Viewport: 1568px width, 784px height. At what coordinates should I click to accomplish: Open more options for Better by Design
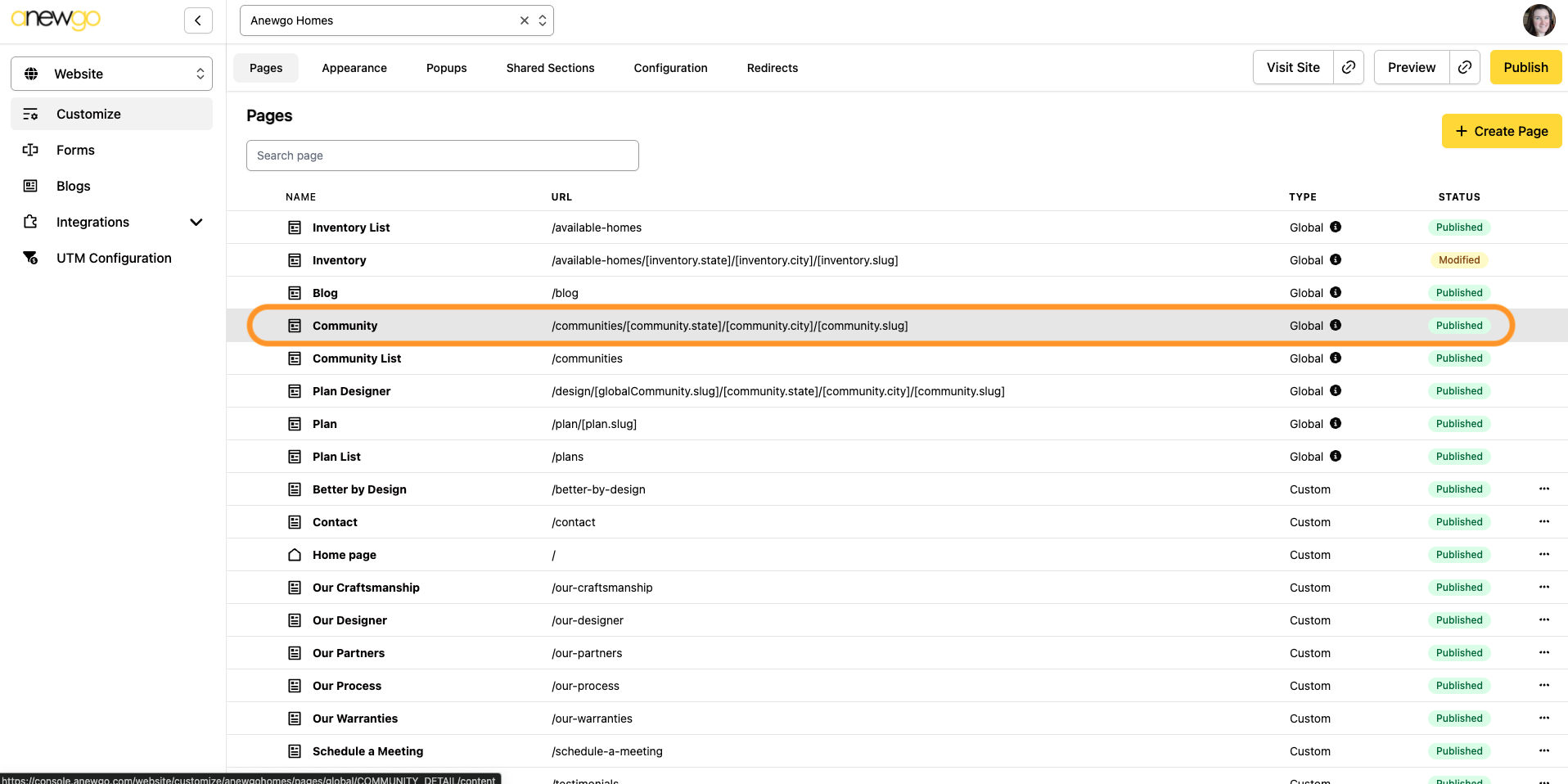click(1544, 489)
